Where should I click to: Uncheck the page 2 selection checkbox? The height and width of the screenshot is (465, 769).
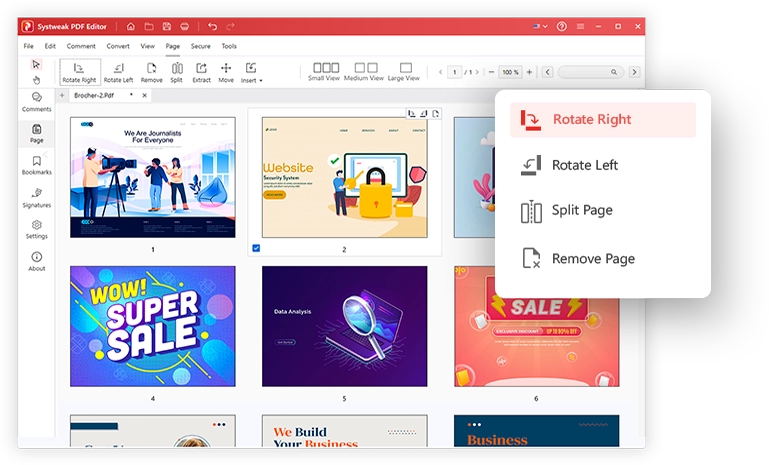click(256, 247)
